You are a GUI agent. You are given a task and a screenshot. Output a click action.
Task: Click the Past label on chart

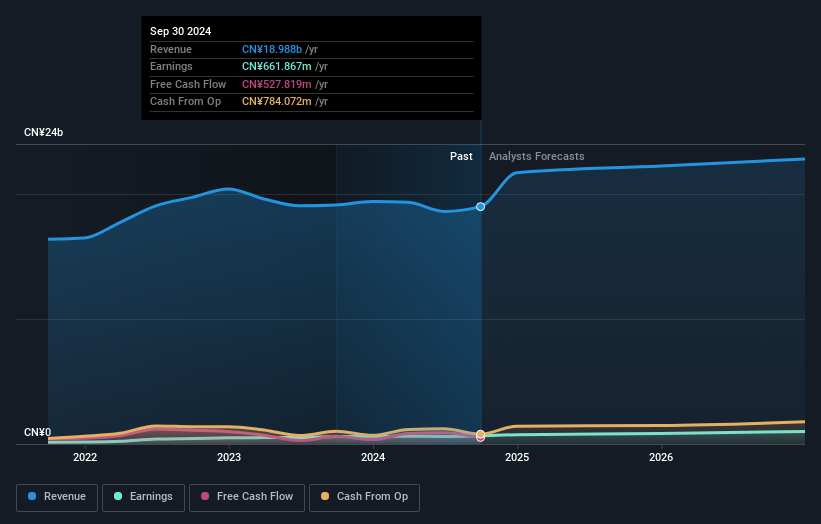coord(461,156)
